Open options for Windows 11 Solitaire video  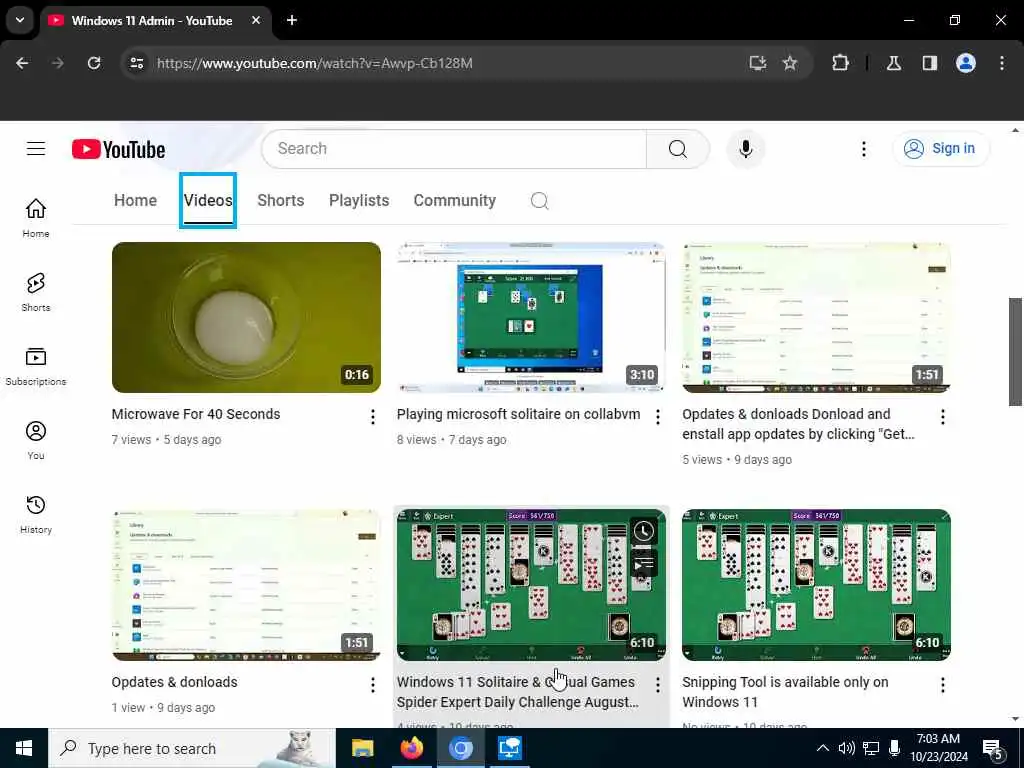(x=658, y=684)
